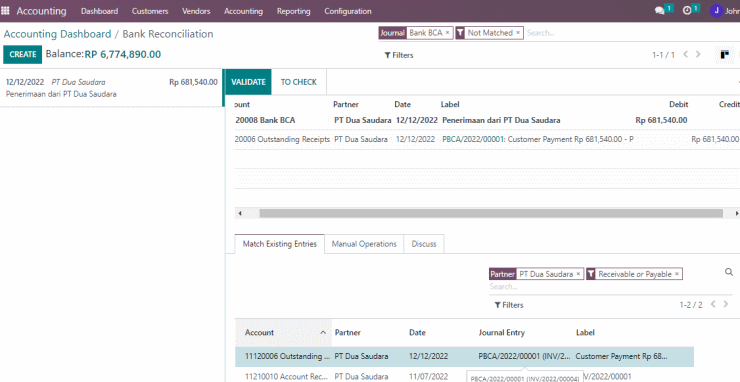Remove the Receivable or Payable facet

(x=677, y=274)
